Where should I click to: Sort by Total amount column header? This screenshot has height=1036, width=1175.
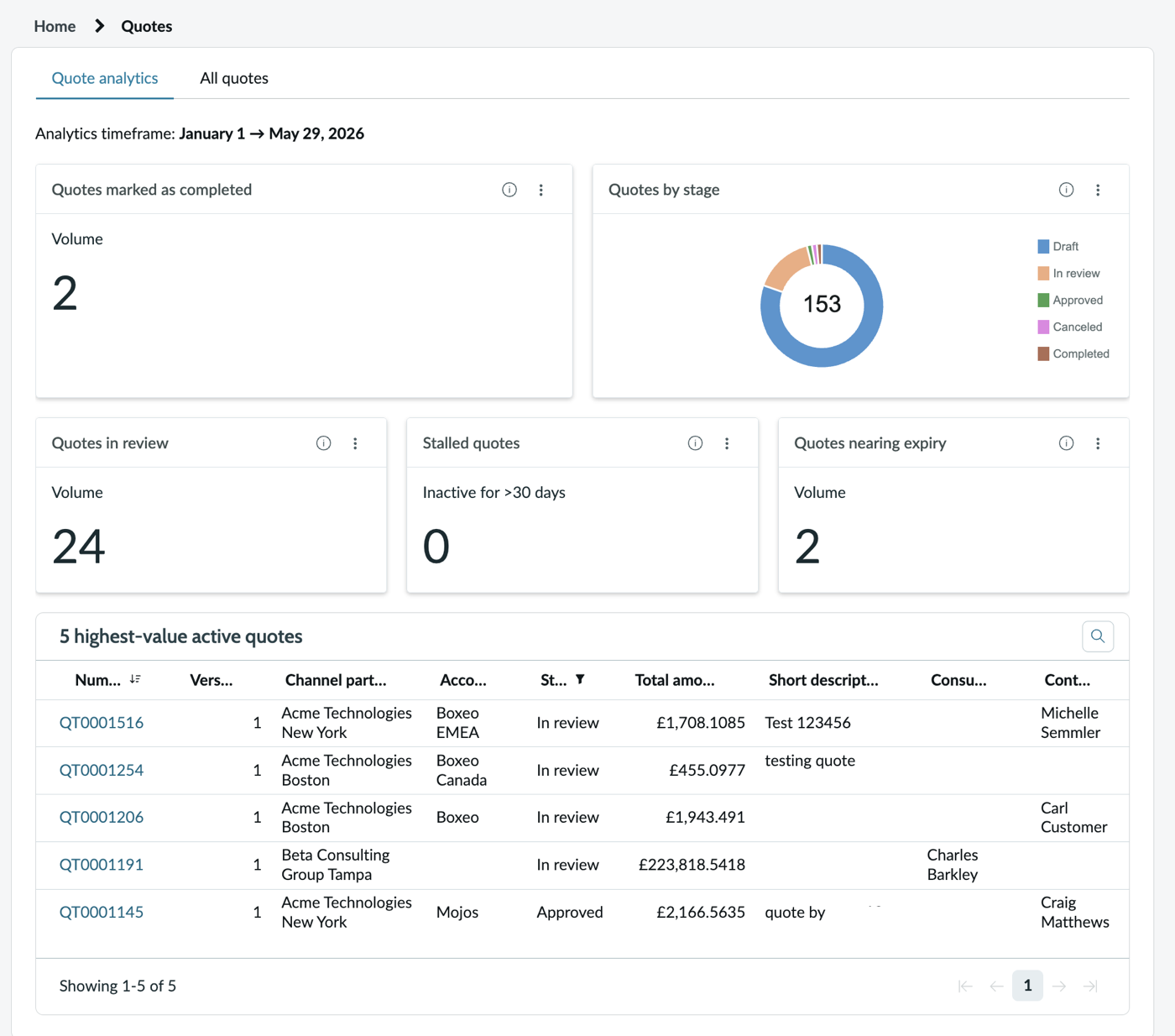(675, 680)
